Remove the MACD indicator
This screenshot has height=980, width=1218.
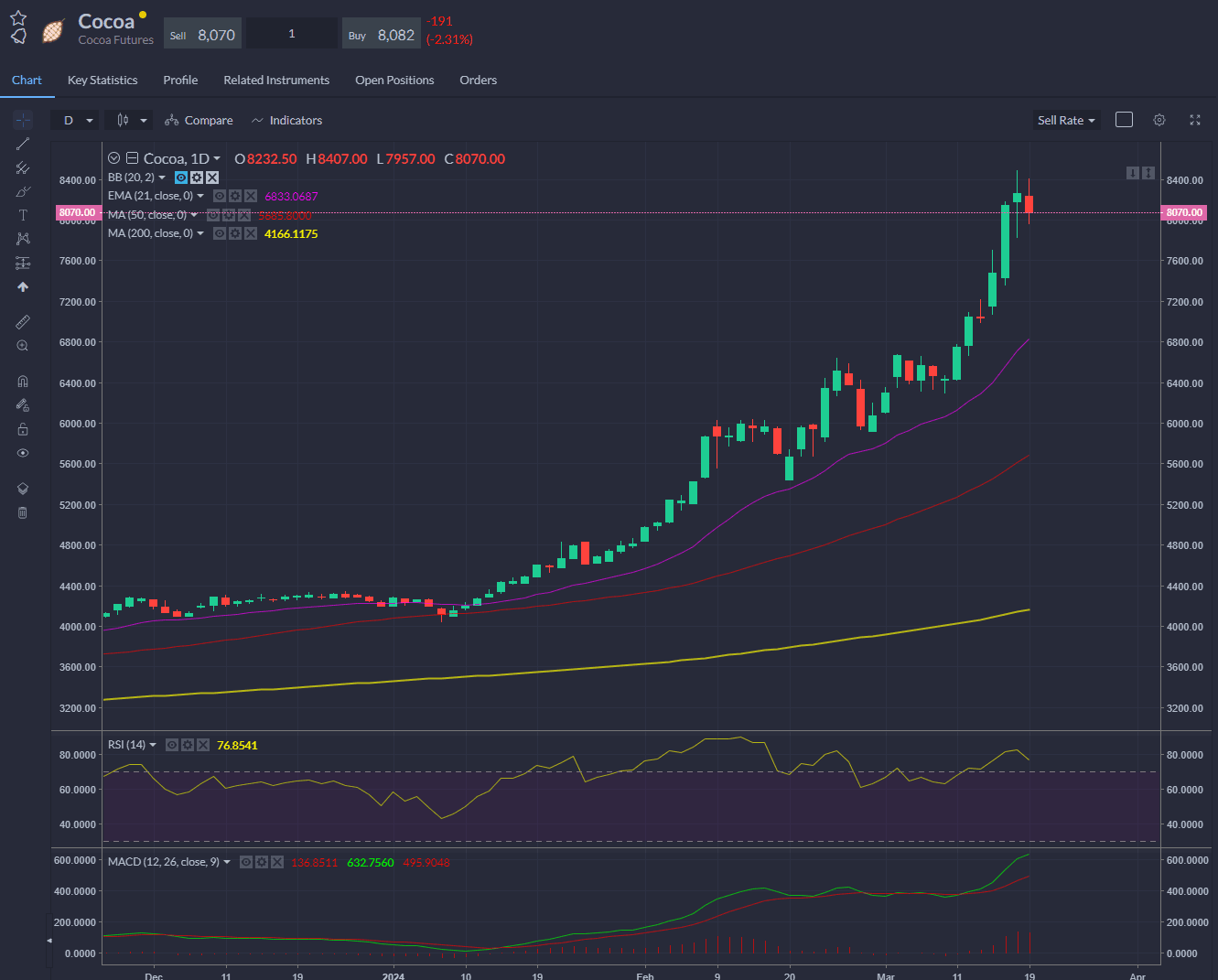pos(277,862)
